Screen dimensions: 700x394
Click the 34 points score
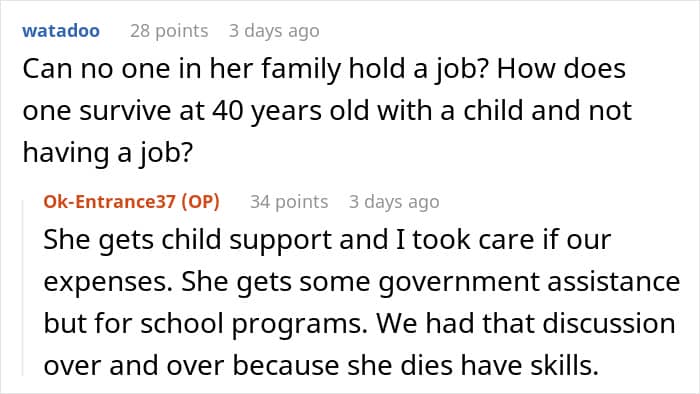point(289,202)
